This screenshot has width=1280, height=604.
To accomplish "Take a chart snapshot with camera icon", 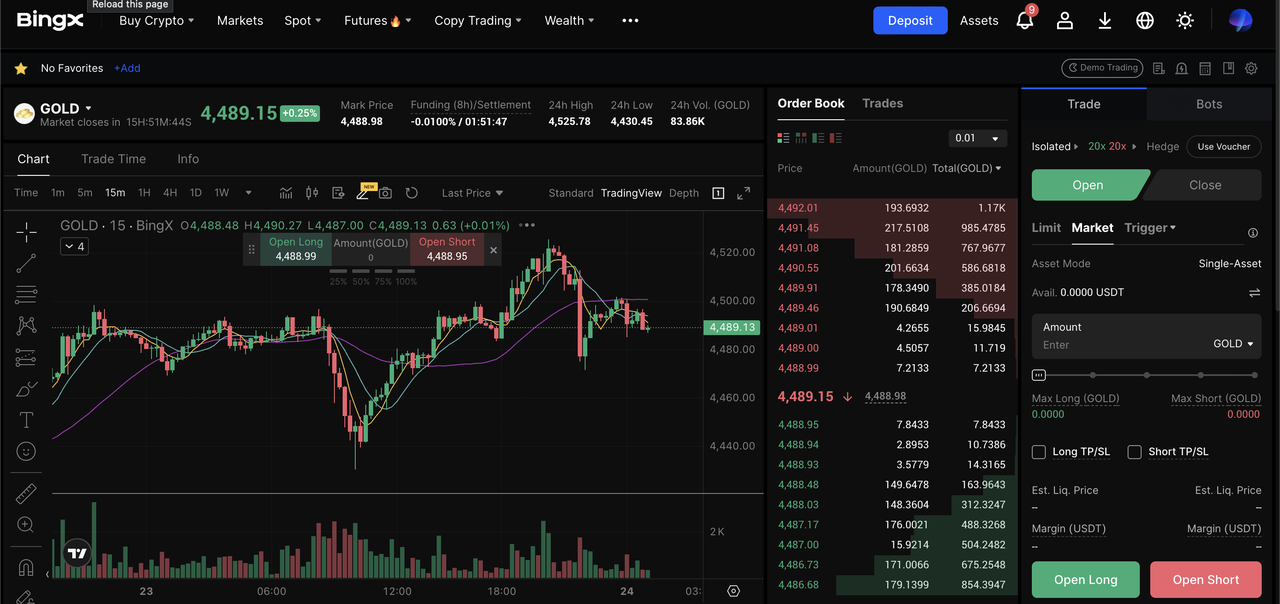I will (x=385, y=193).
